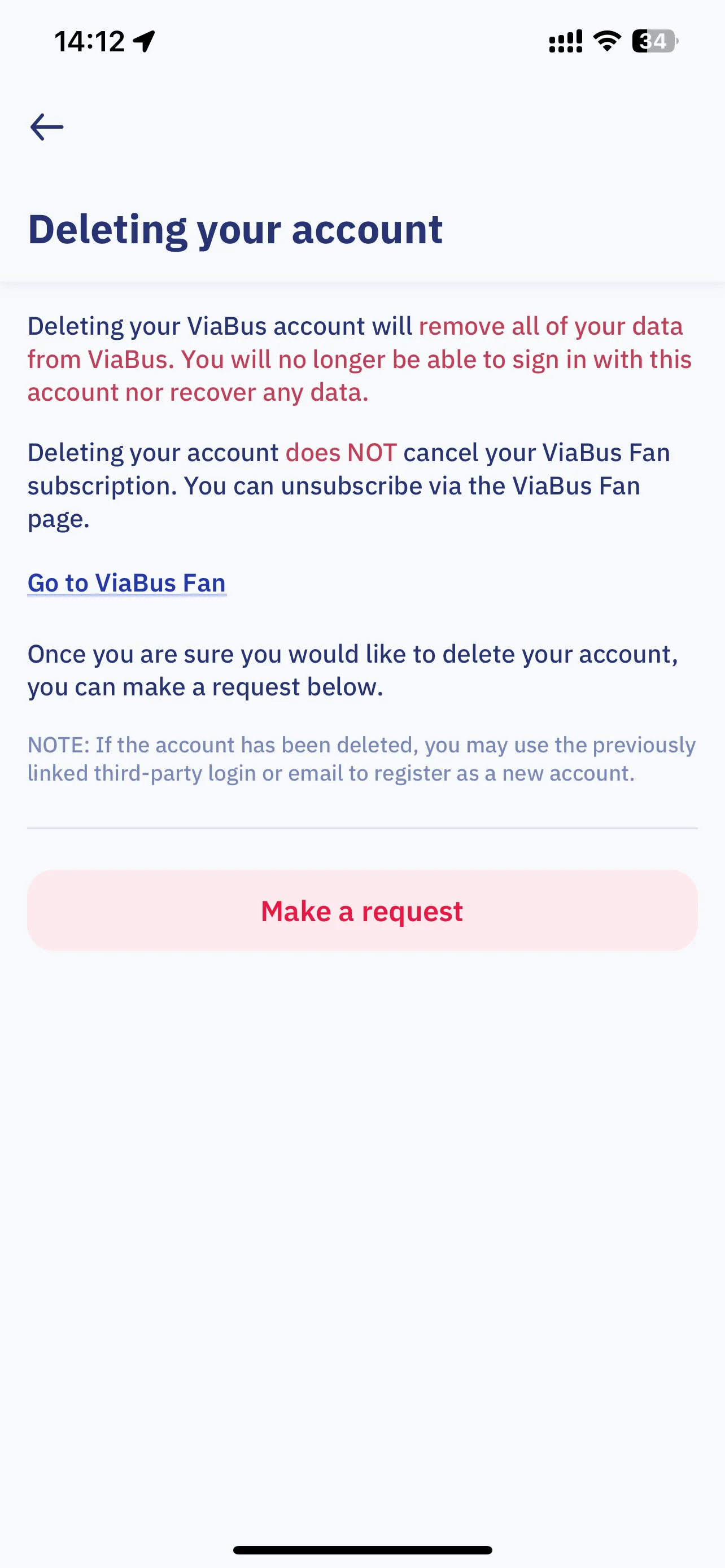Tap the 'linked third-party login' note line

click(x=331, y=773)
